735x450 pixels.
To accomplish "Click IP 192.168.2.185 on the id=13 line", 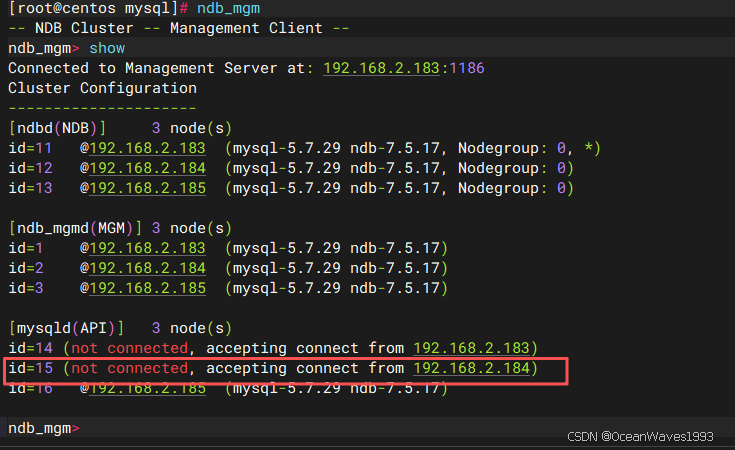I will tap(147, 188).
